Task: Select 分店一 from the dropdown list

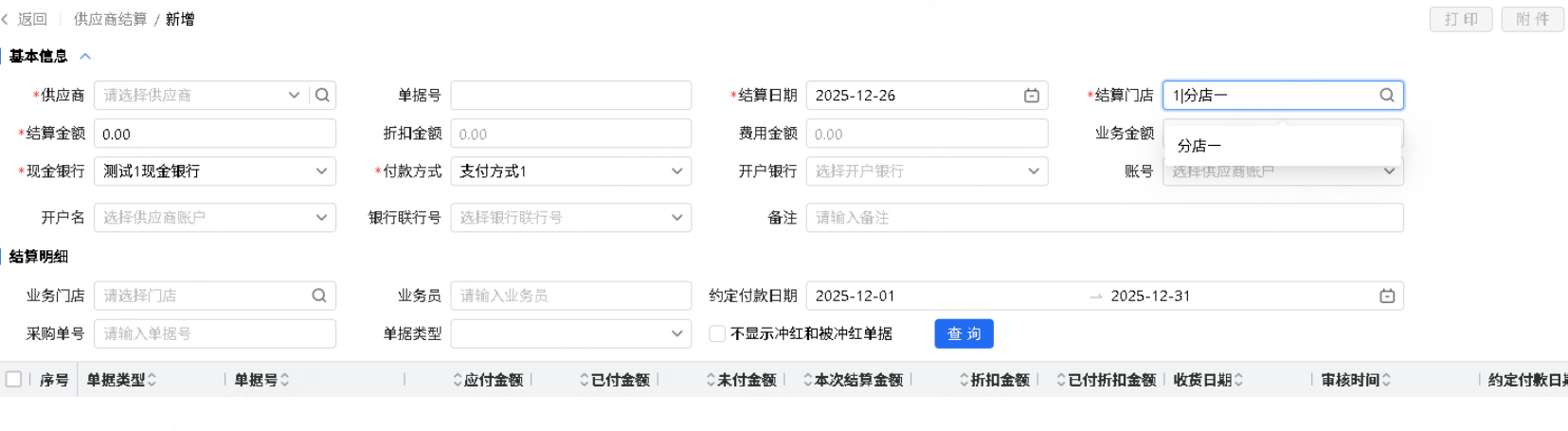Action: 1199,146
